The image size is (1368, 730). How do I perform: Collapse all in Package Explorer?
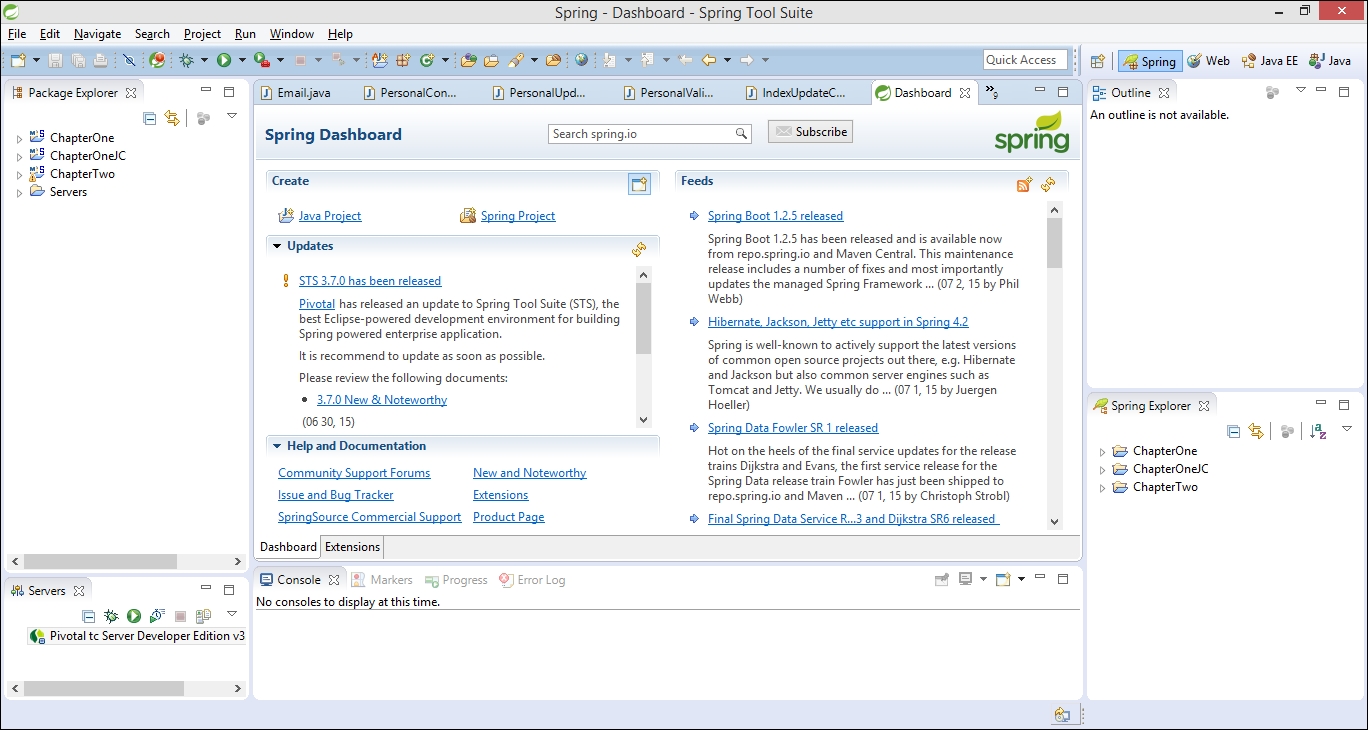coord(150,118)
